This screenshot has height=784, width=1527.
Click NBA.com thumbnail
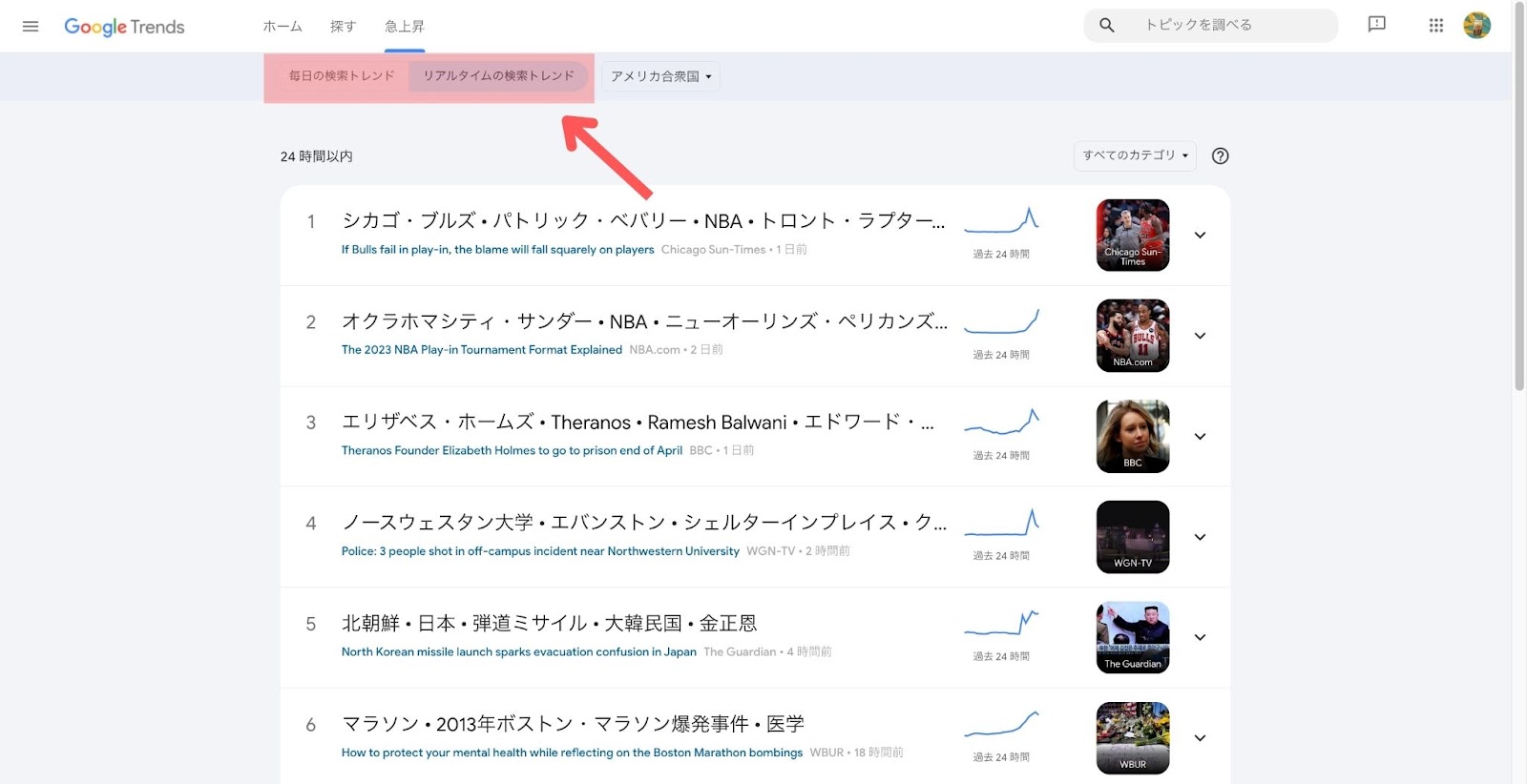click(1133, 336)
